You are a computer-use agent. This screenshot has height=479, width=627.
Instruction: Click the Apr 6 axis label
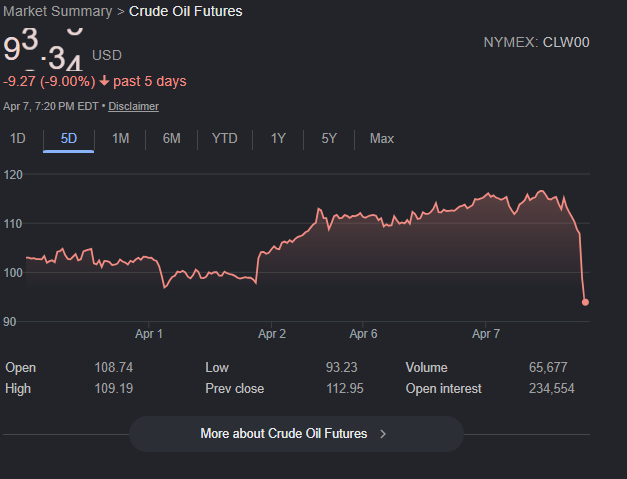tap(363, 334)
